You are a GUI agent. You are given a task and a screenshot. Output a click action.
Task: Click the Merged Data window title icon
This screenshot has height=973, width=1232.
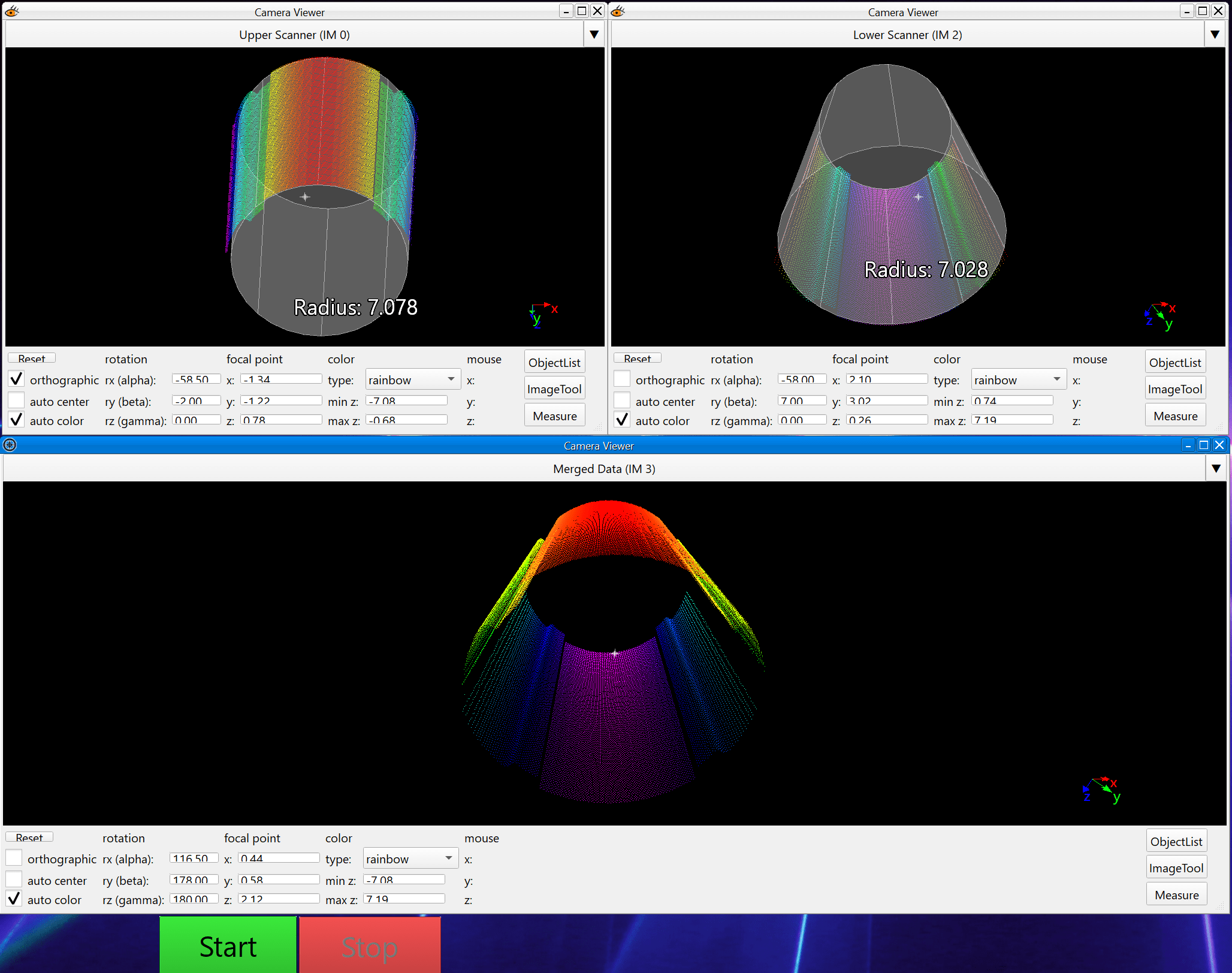point(10,445)
